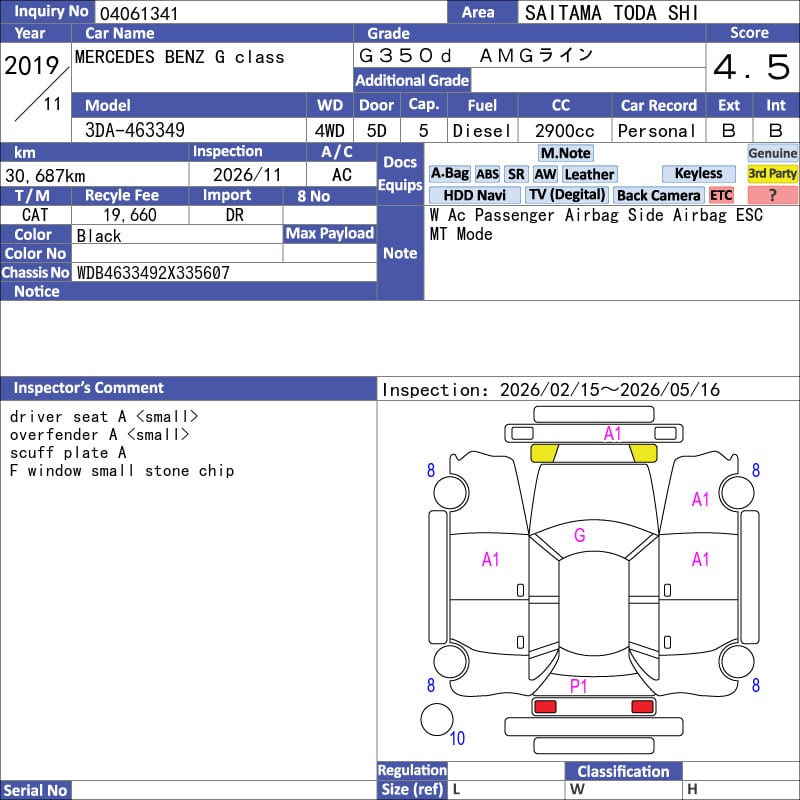Select the spare tire circle marked 10

tap(436, 719)
